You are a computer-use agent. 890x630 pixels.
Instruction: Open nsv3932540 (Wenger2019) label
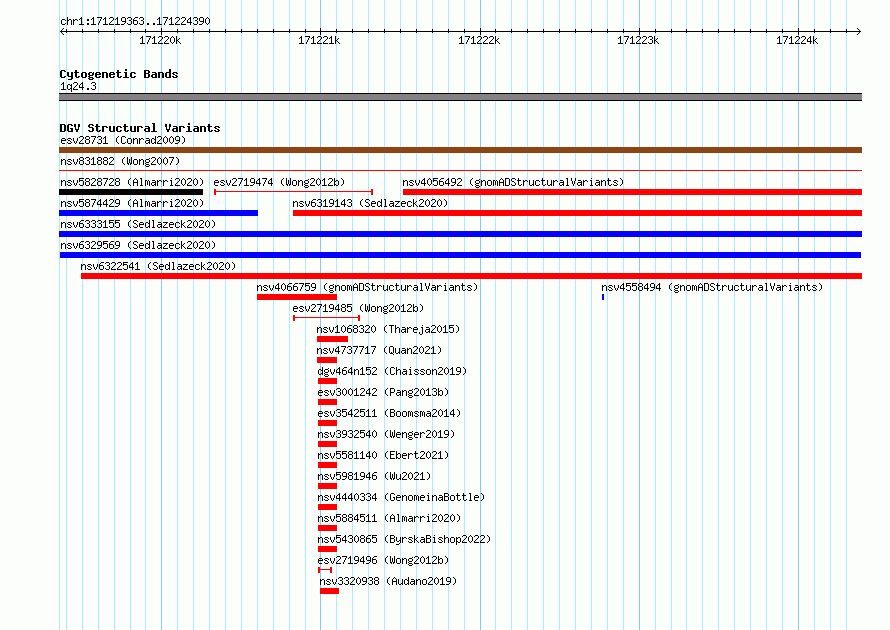[386, 434]
